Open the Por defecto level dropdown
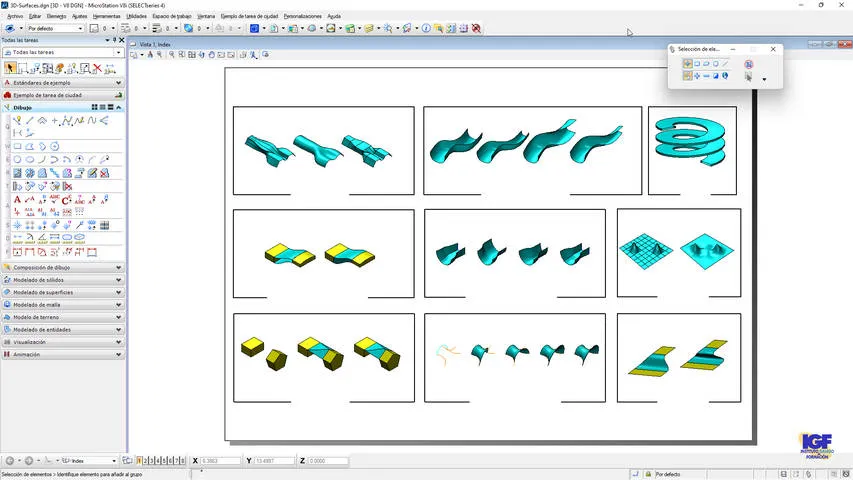The width and height of the screenshot is (853, 480). pyautogui.click(x=81, y=28)
